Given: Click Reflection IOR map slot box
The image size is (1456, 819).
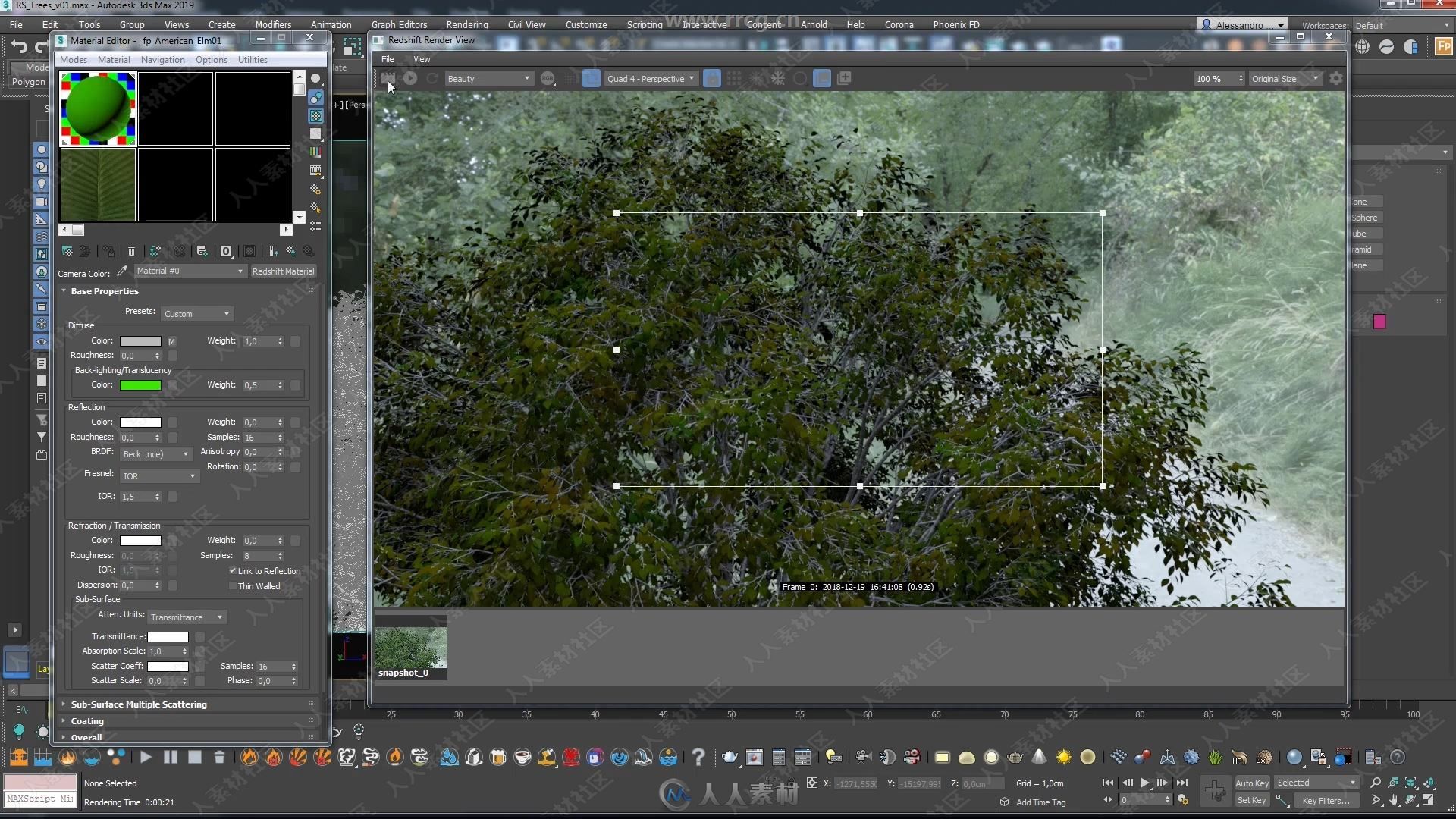Looking at the screenshot, I should (172, 497).
